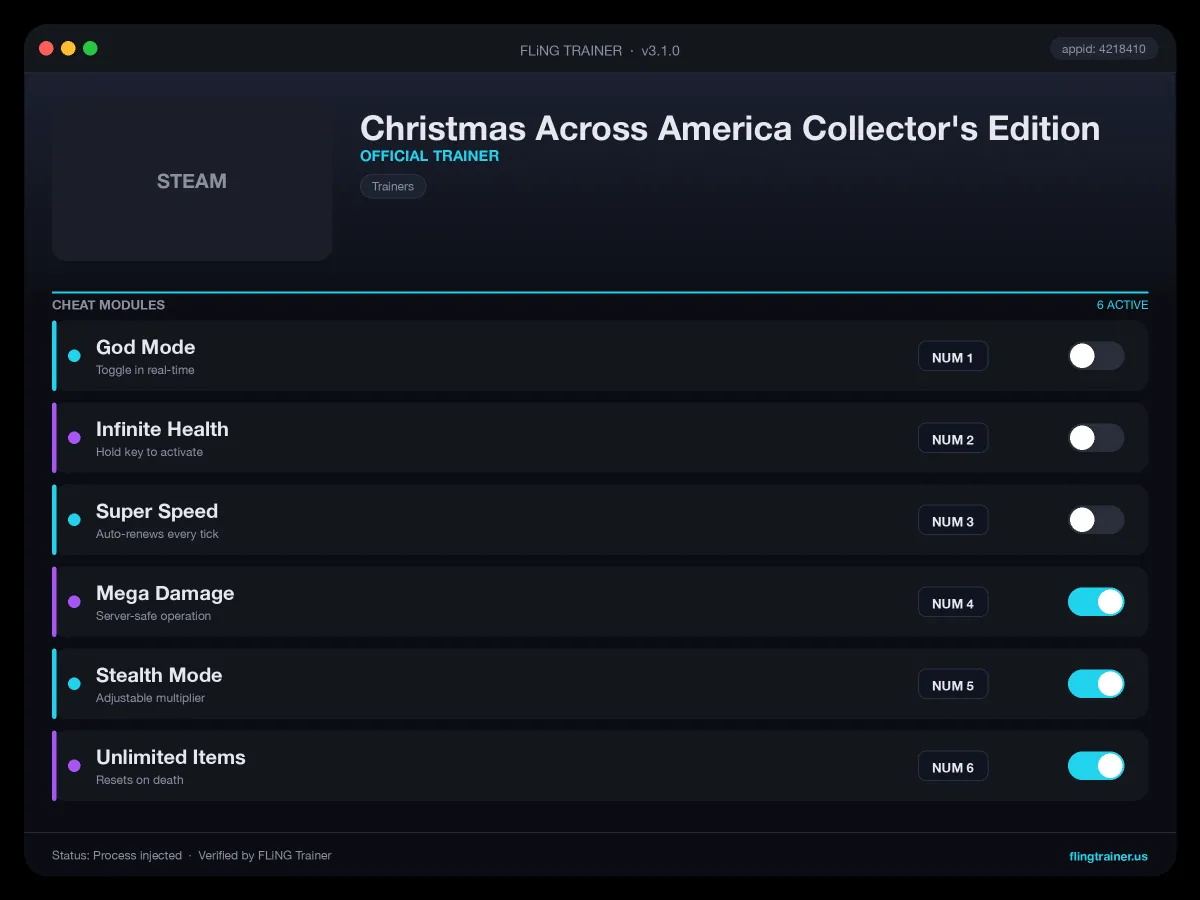Click 'Status: Process injected' in status bar
This screenshot has width=1200, height=900.
[117, 856]
